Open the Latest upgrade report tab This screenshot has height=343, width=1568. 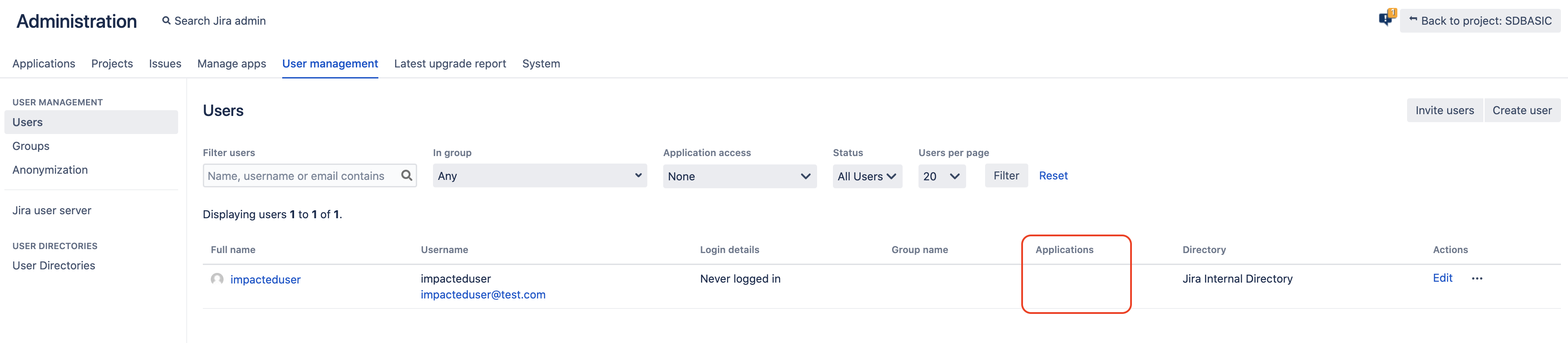450,64
